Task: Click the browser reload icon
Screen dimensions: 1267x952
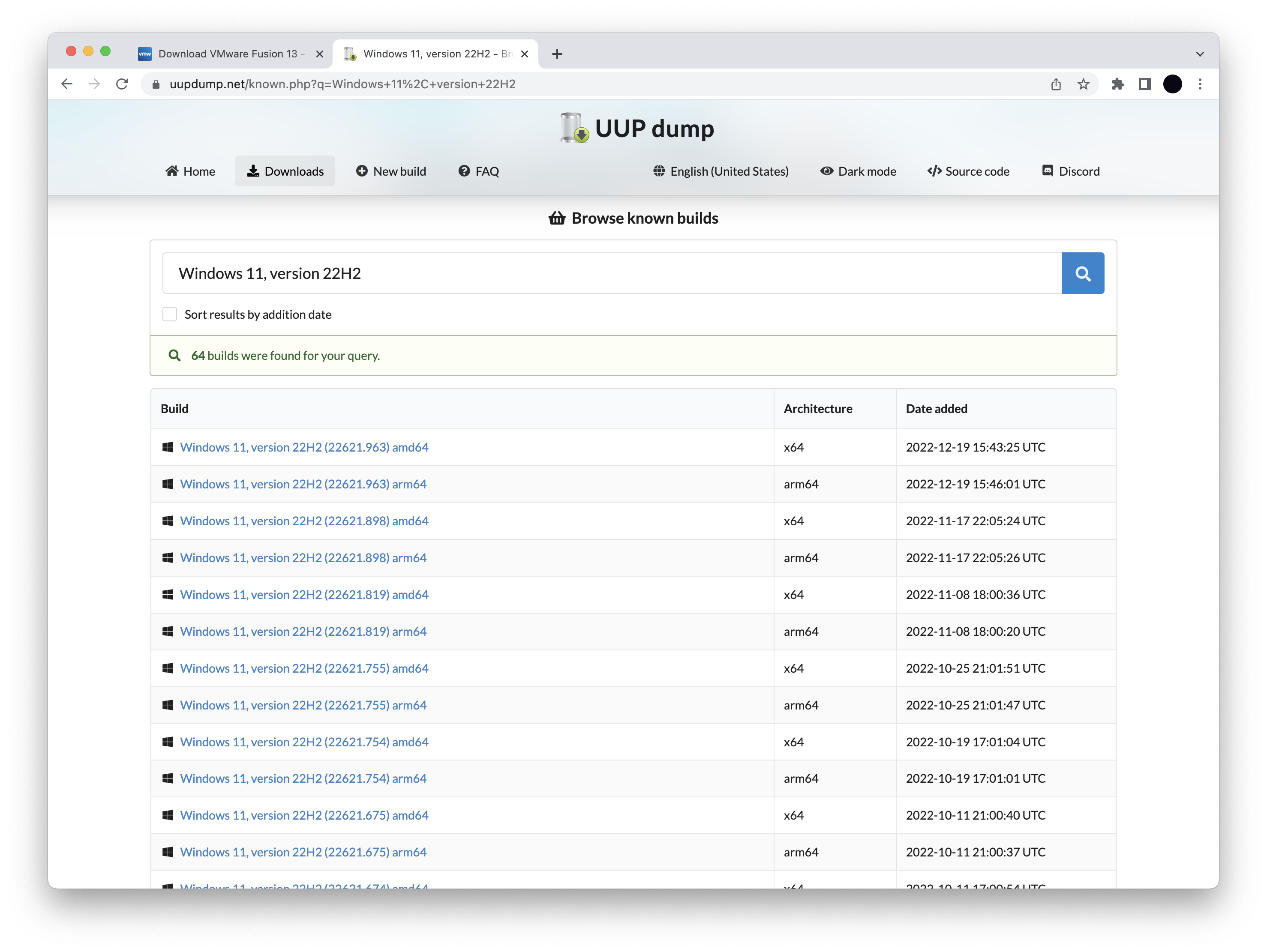Action: tap(122, 84)
